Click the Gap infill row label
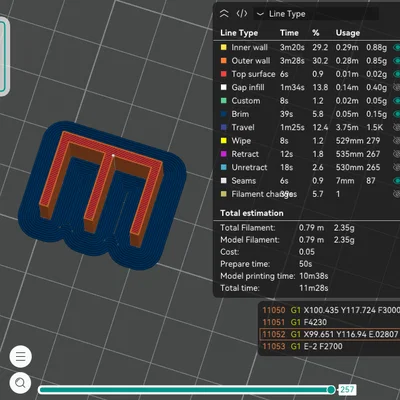Viewport: 400px width, 400px height. tap(248, 87)
